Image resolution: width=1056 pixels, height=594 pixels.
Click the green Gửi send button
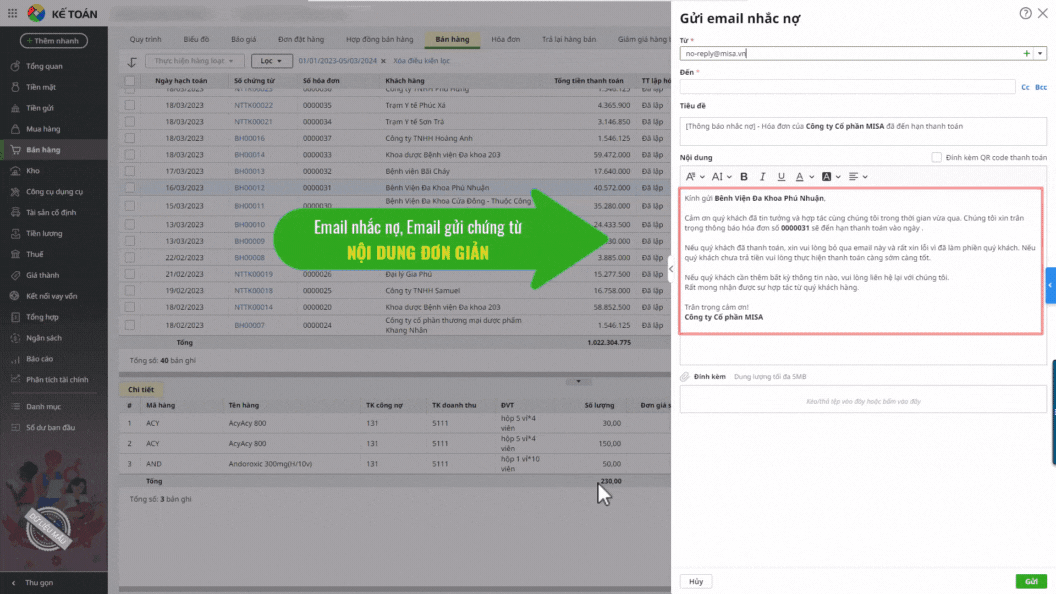pos(1031,581)
